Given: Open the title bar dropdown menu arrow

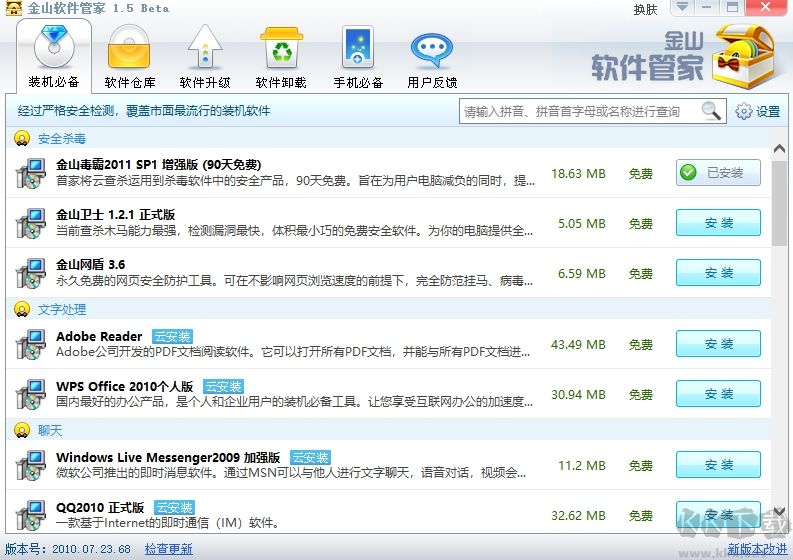Looking at the screenshot, I should click(x=683, y=7).
